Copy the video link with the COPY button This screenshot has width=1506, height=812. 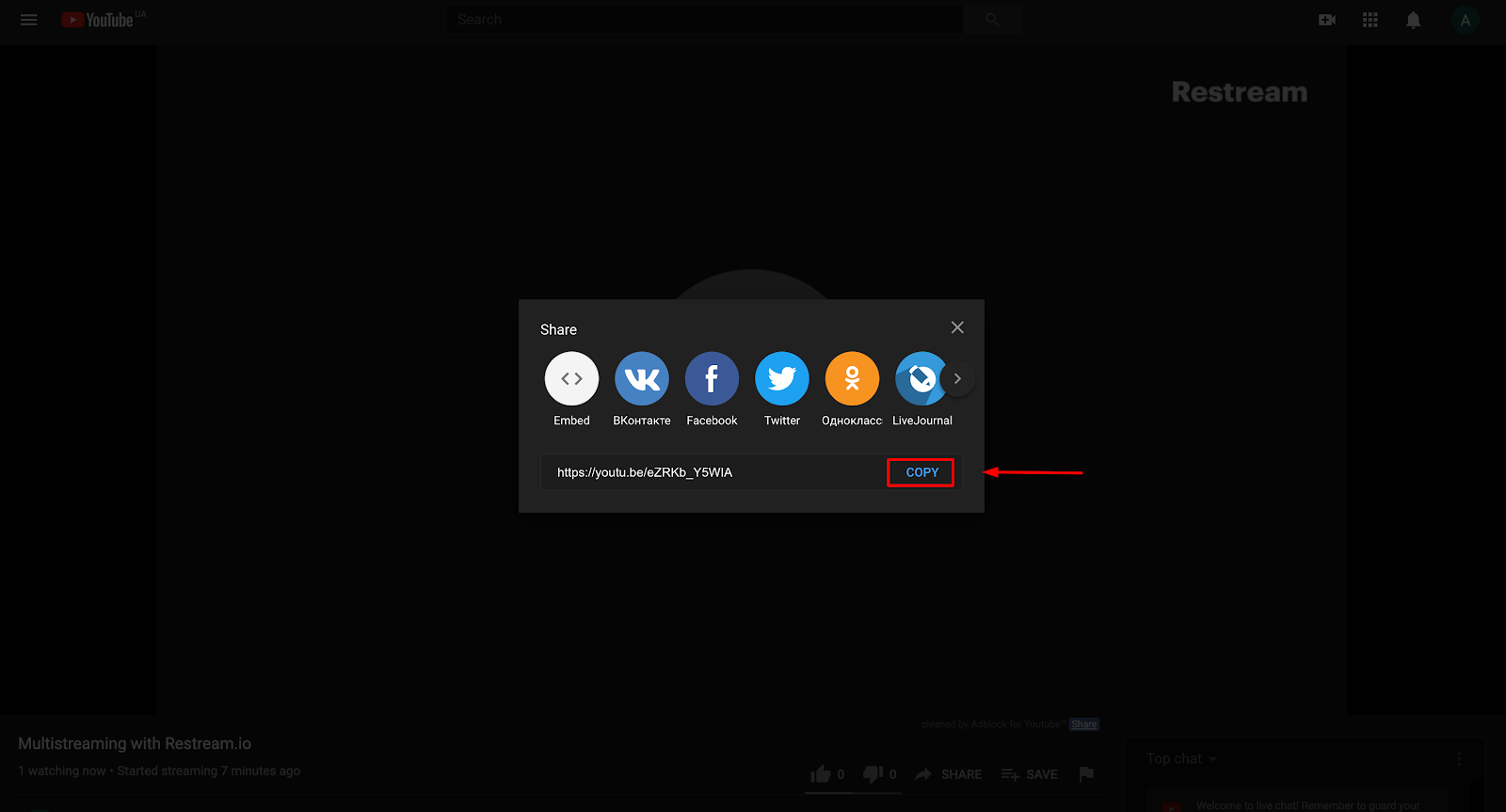click(921, 472)
